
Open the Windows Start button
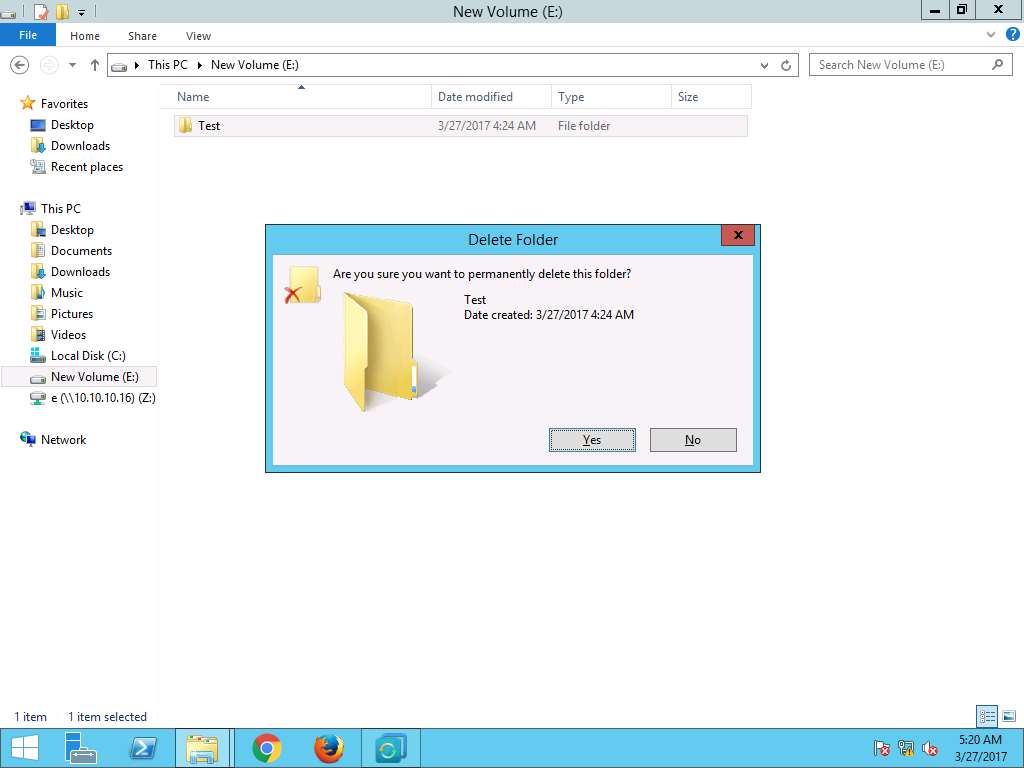24,748
